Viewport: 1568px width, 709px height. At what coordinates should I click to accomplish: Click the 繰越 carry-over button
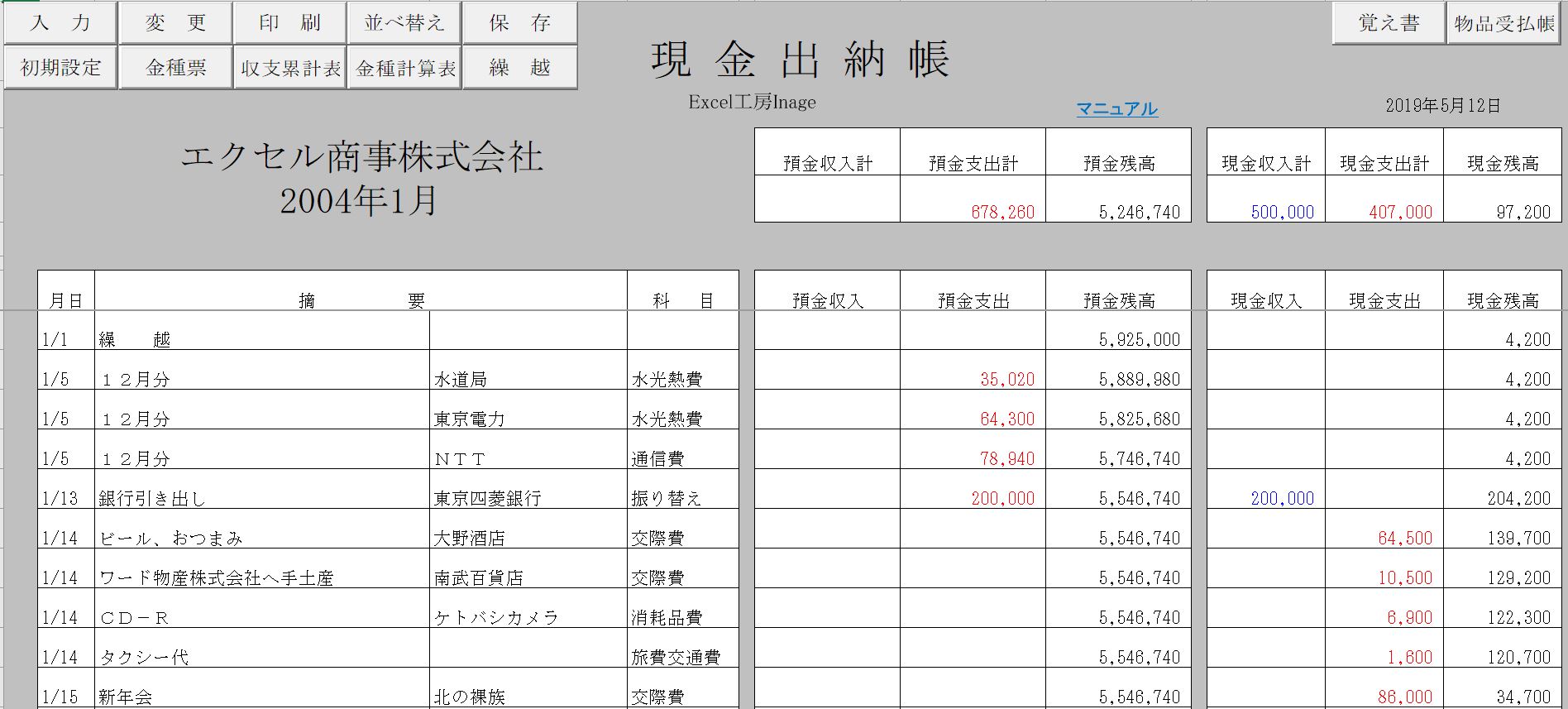(519, 68)
